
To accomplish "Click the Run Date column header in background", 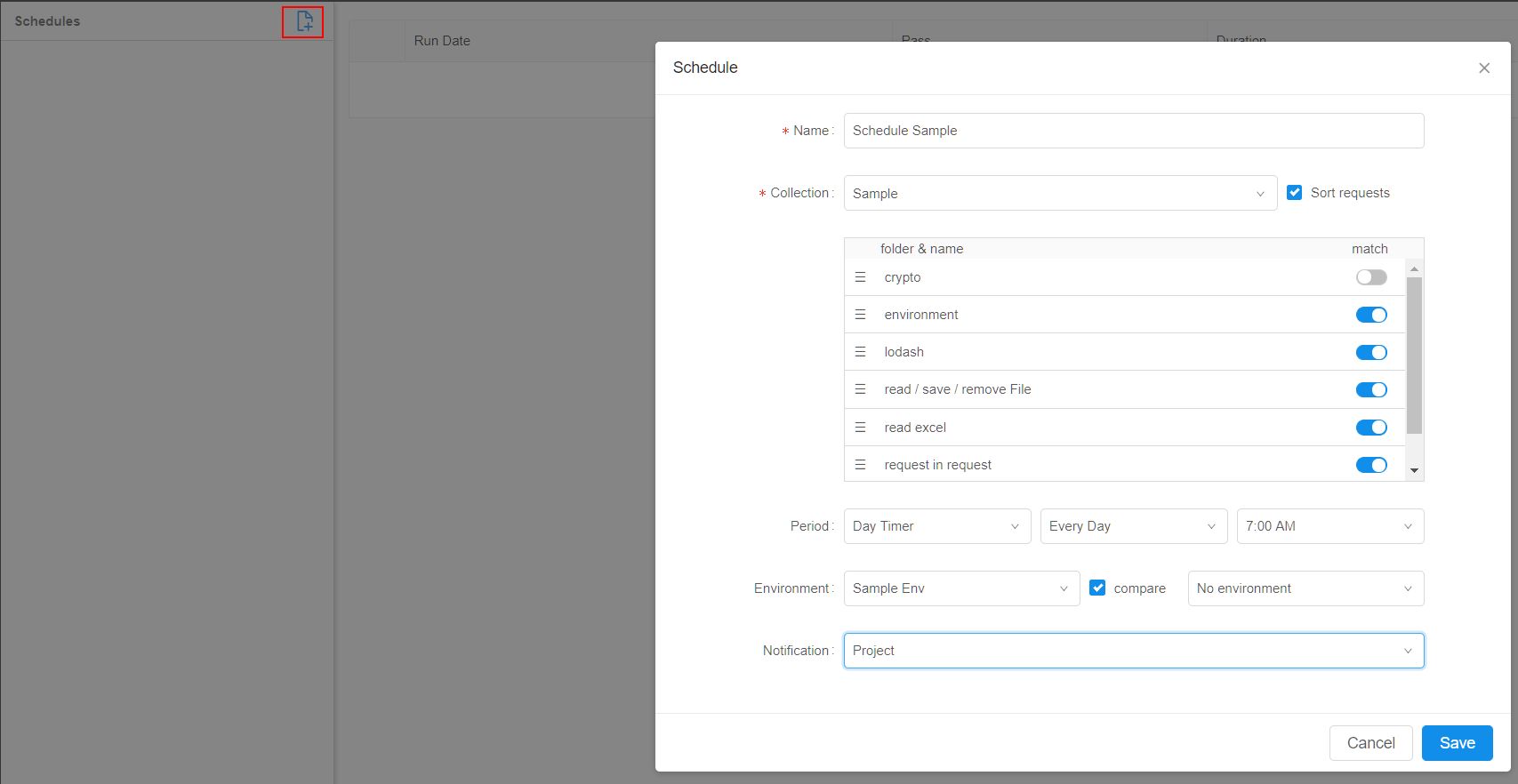I will pyautogui.click(x=442, y=41).
